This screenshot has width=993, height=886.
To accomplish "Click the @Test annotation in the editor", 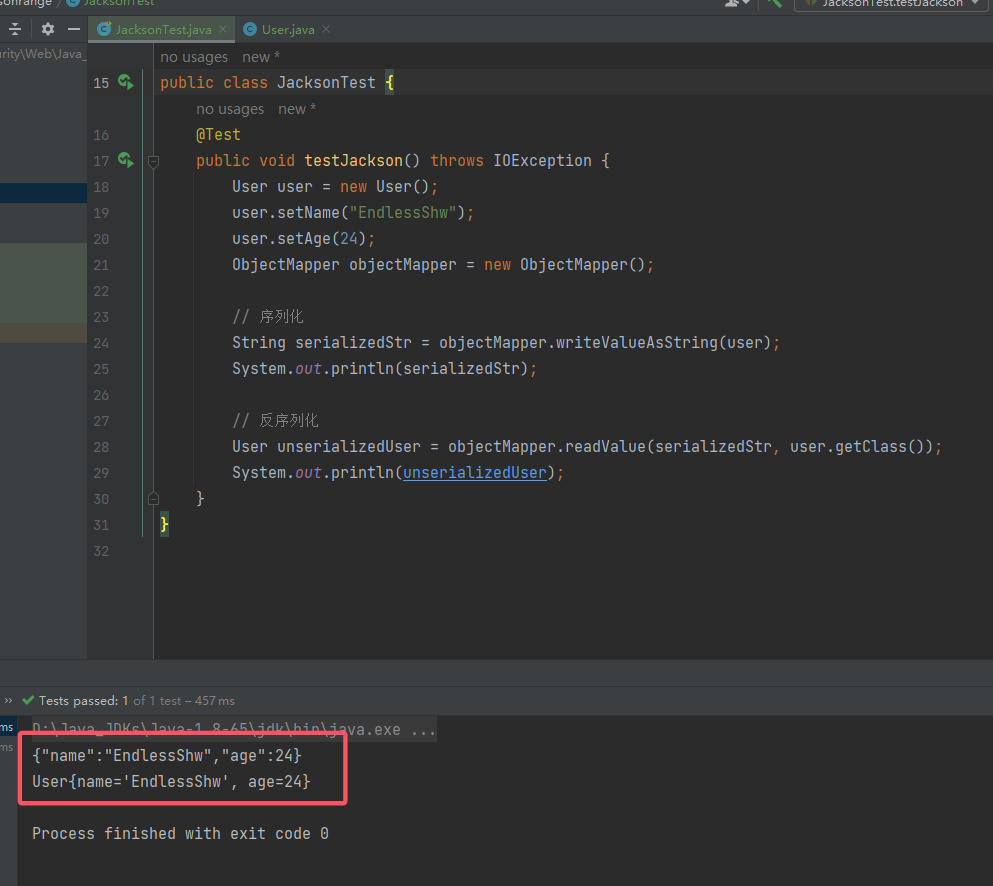I will click(x=218, y=135).
